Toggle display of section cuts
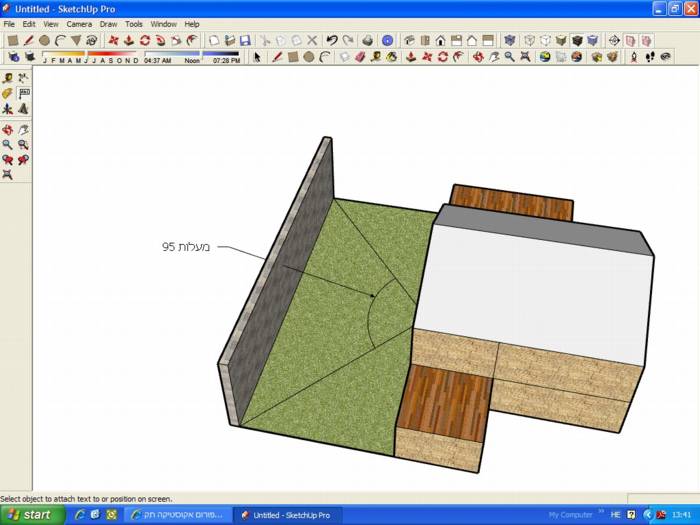 click(646, 41)
